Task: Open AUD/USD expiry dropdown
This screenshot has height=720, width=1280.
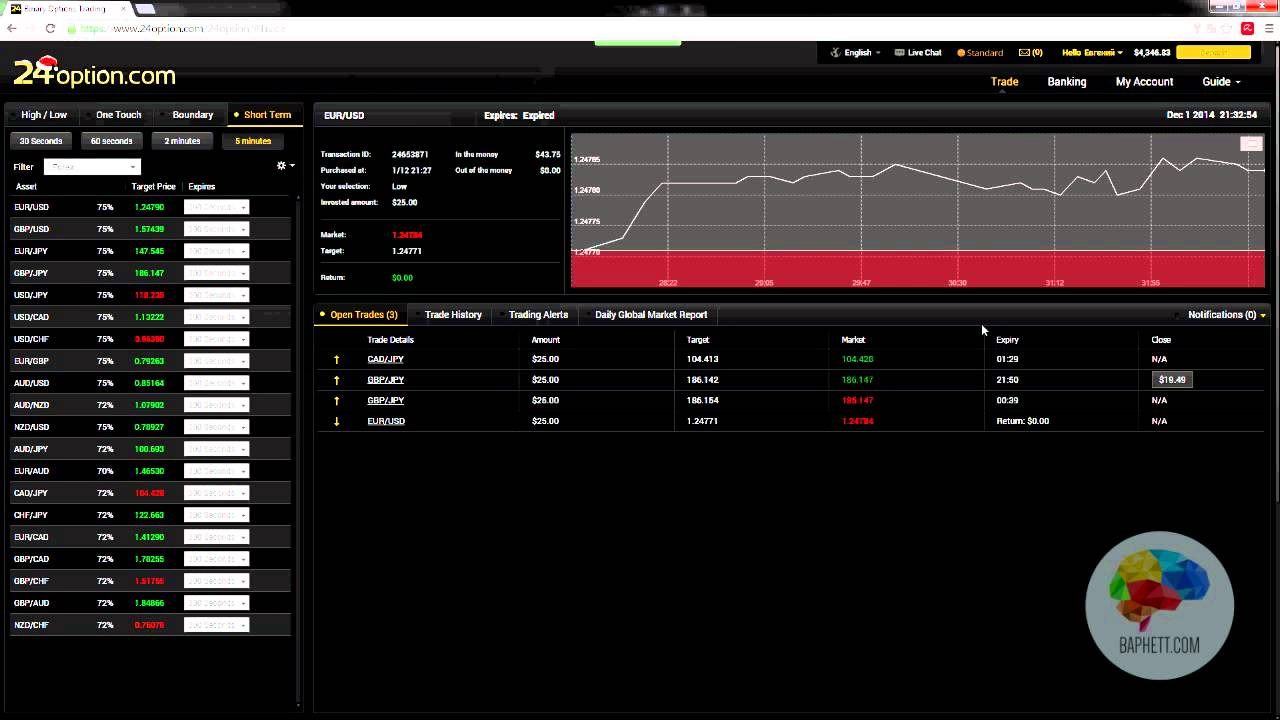Action: point(216,383)
